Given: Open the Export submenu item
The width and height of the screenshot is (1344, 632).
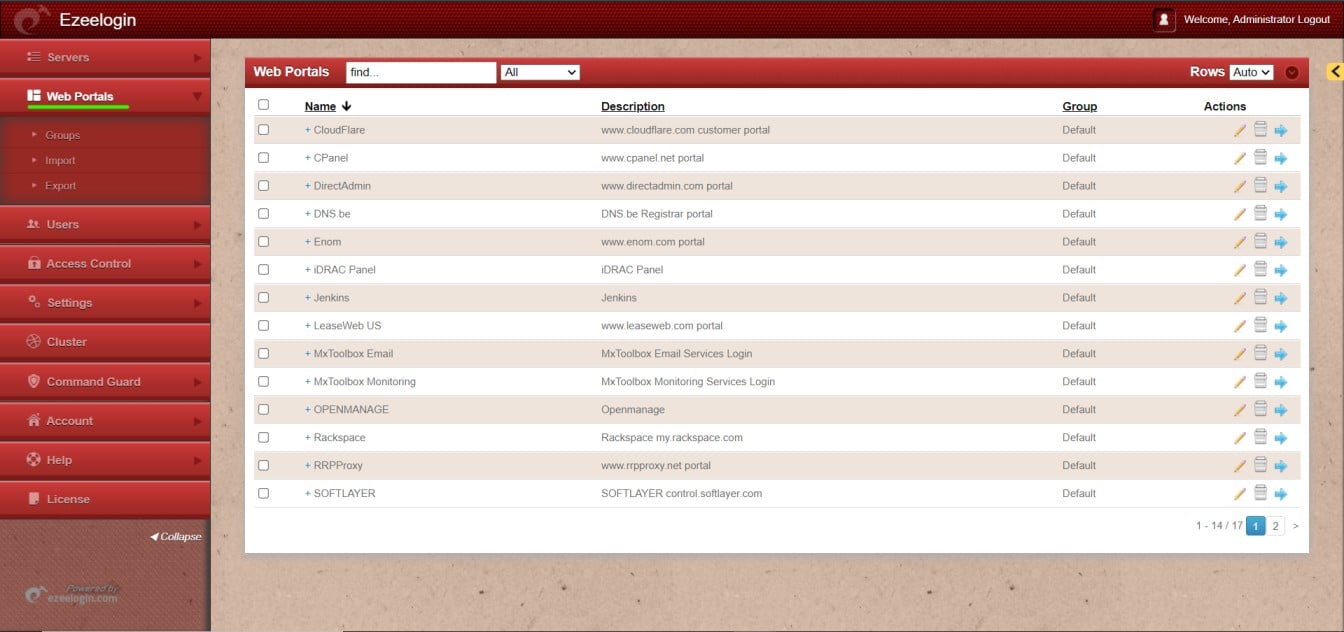Looking at the screenshot, I should 60,185.
